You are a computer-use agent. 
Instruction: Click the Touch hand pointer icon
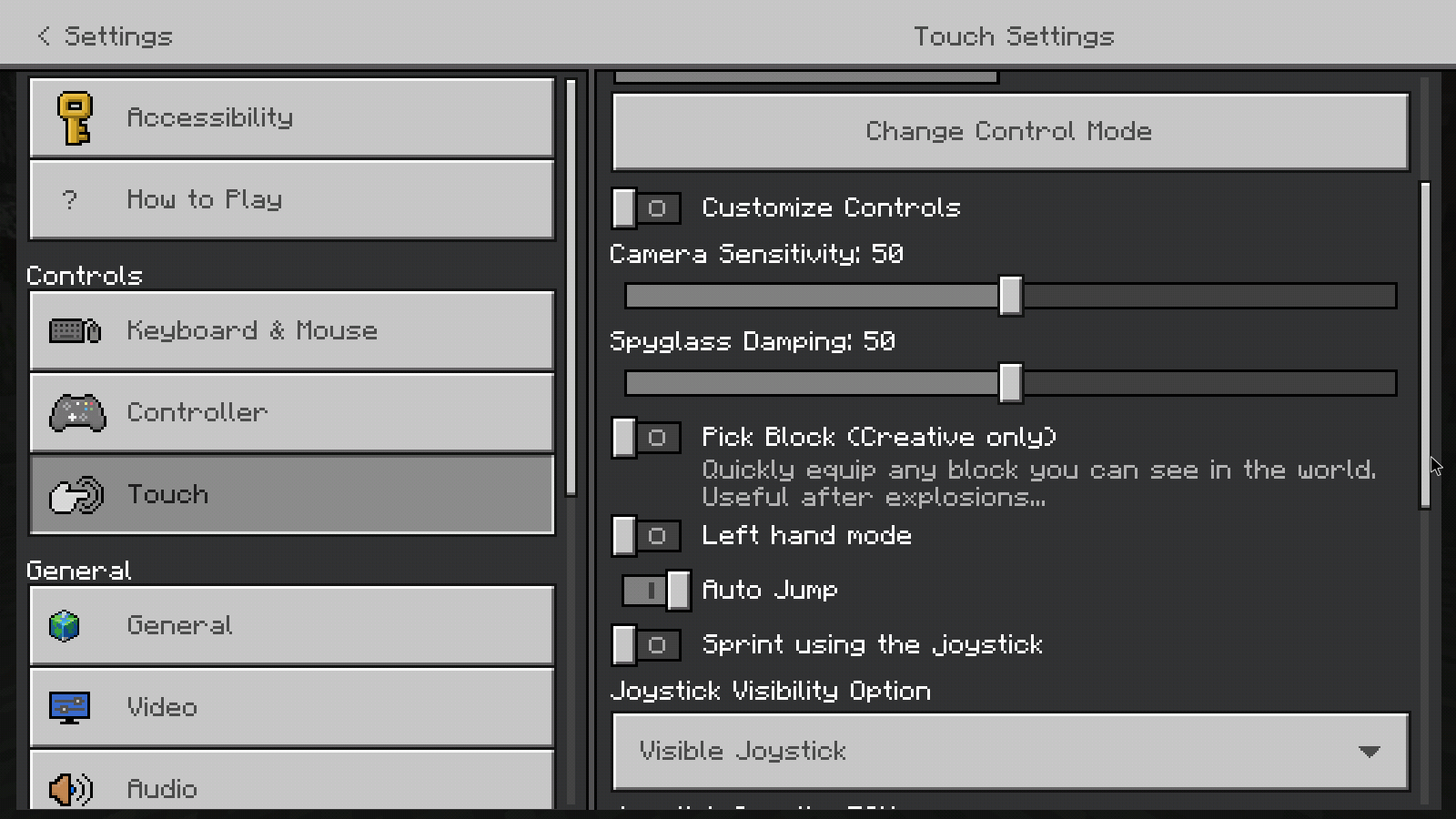coord(76,495)
